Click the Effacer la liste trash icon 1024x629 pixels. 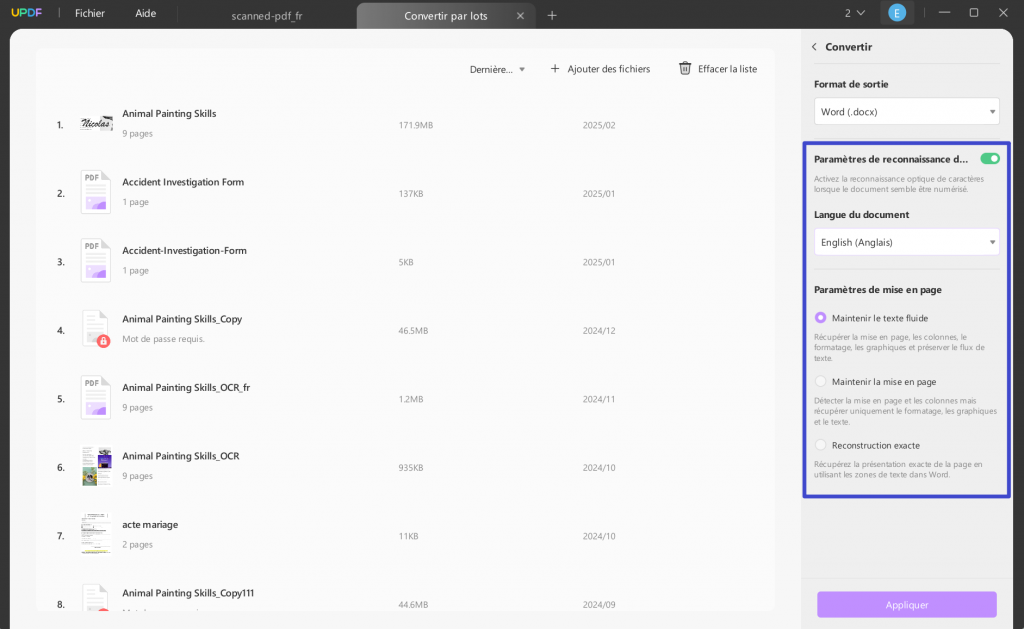tap(684, 69)
